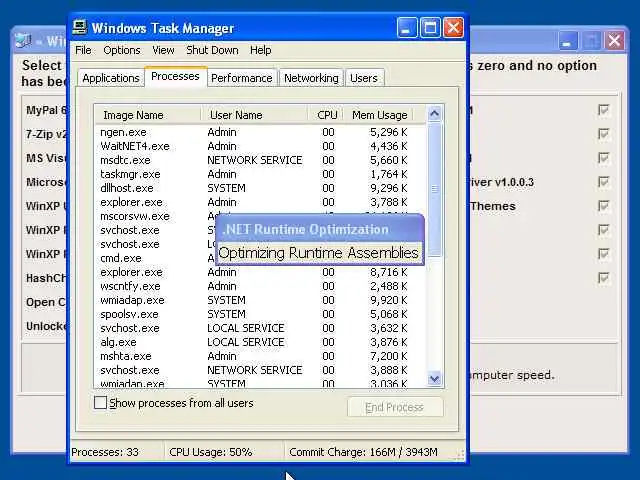Select the HashCh entry in background window
Screen dimensions: 640x480
tap(46, 278)
